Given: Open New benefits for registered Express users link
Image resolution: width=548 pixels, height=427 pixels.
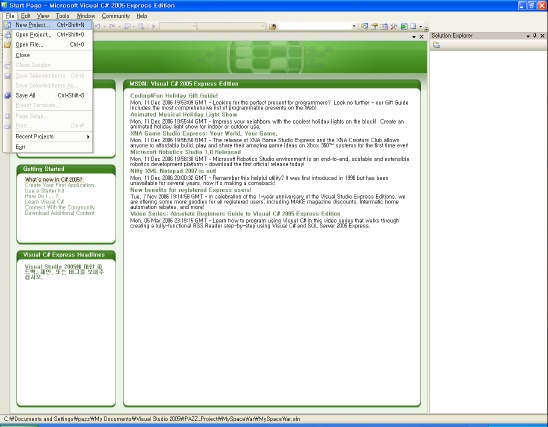Looking at the screenshot, I should pyautogui.click(x=190, y=190).
